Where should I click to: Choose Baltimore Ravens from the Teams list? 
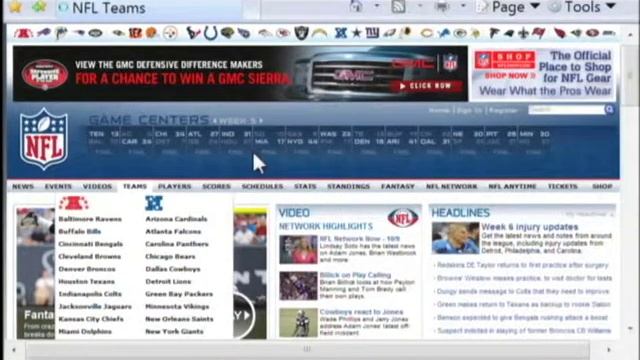click(90, 219)
